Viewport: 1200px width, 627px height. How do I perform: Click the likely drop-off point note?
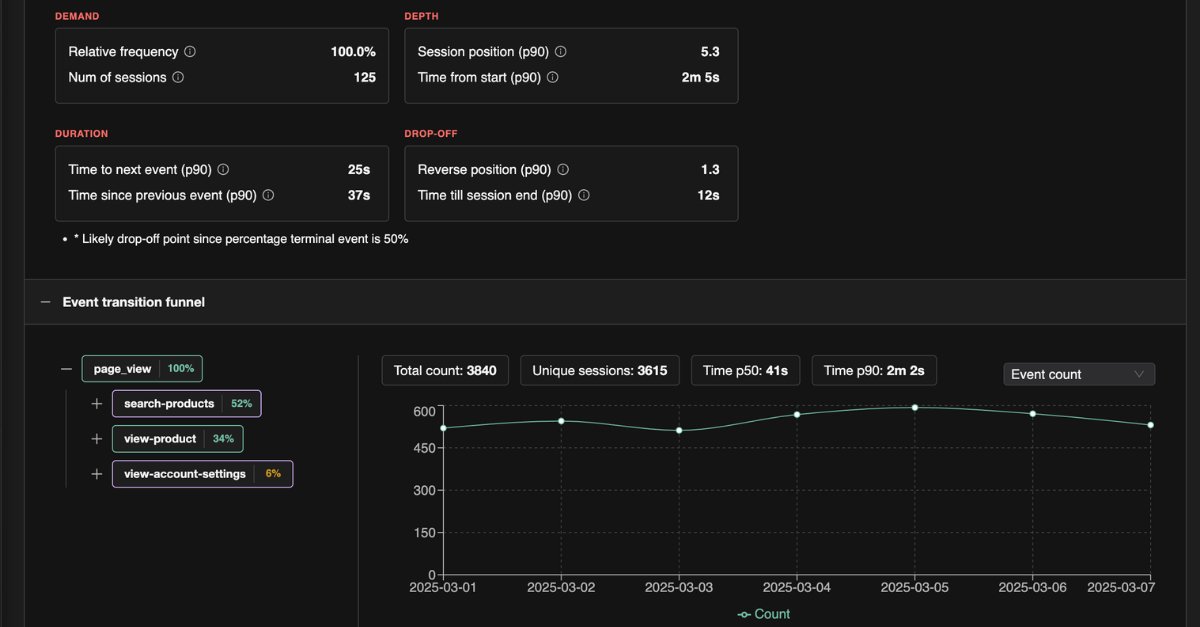[x=241, y=239]
